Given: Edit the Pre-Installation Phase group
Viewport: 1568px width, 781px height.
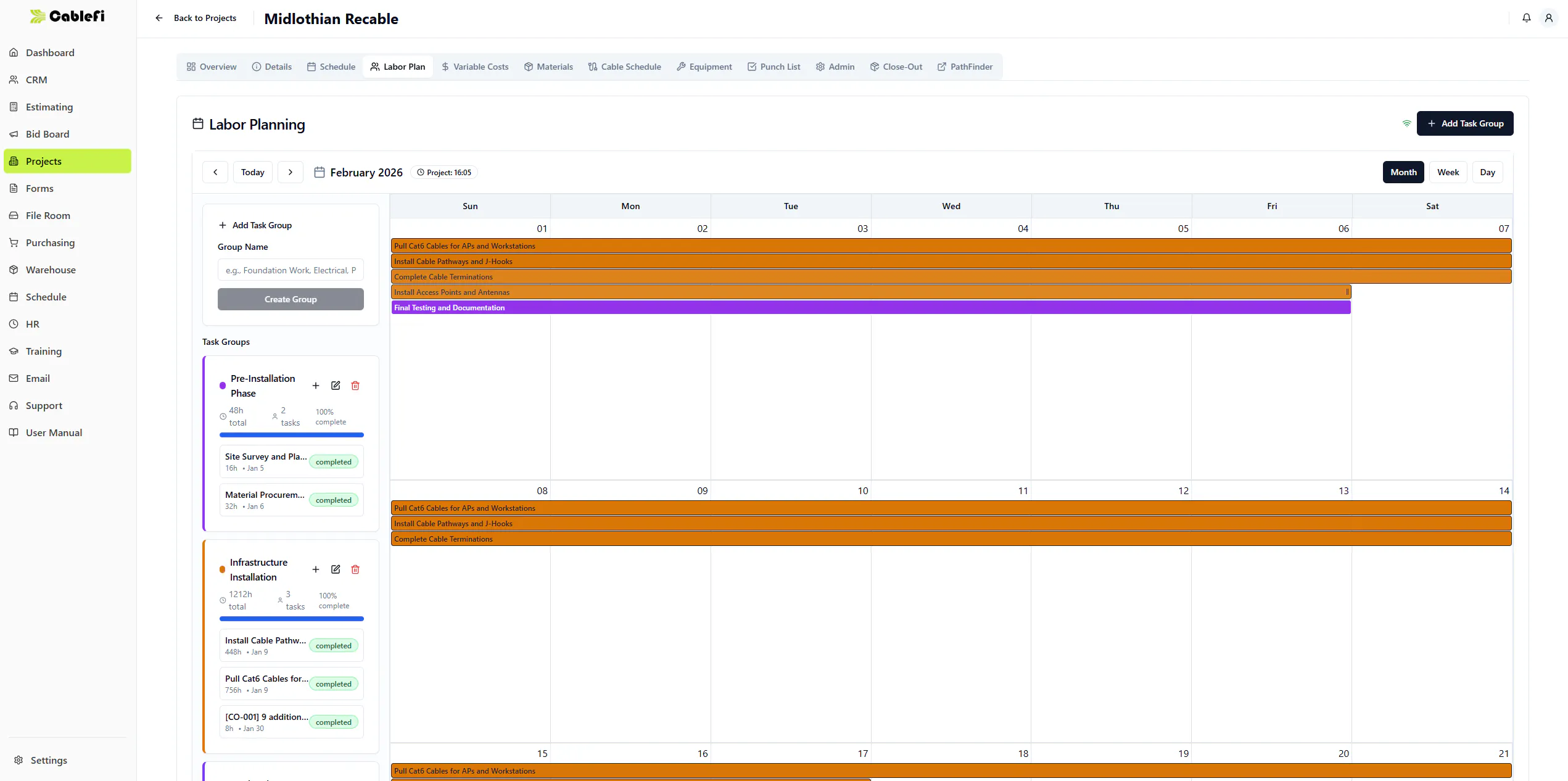Looking at the screenshot, I should [336, 386].
